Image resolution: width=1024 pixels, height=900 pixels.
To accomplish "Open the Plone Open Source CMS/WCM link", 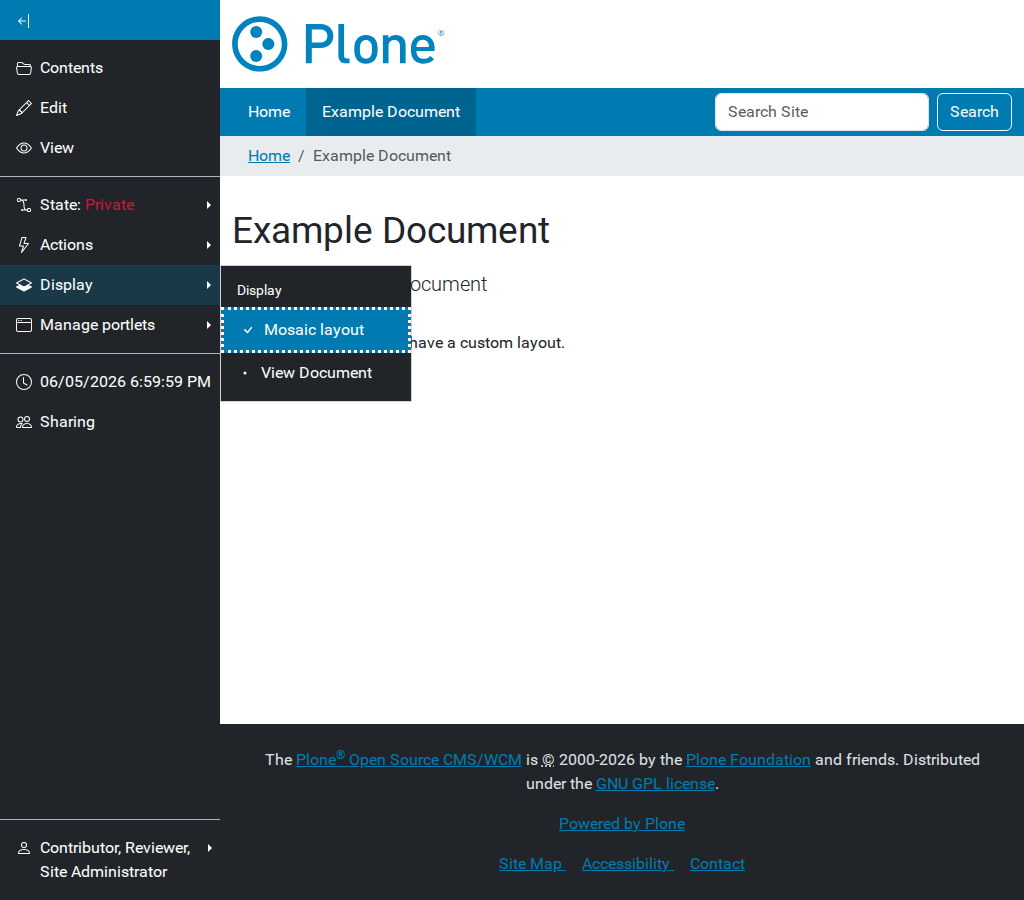I will pos(408,760).
